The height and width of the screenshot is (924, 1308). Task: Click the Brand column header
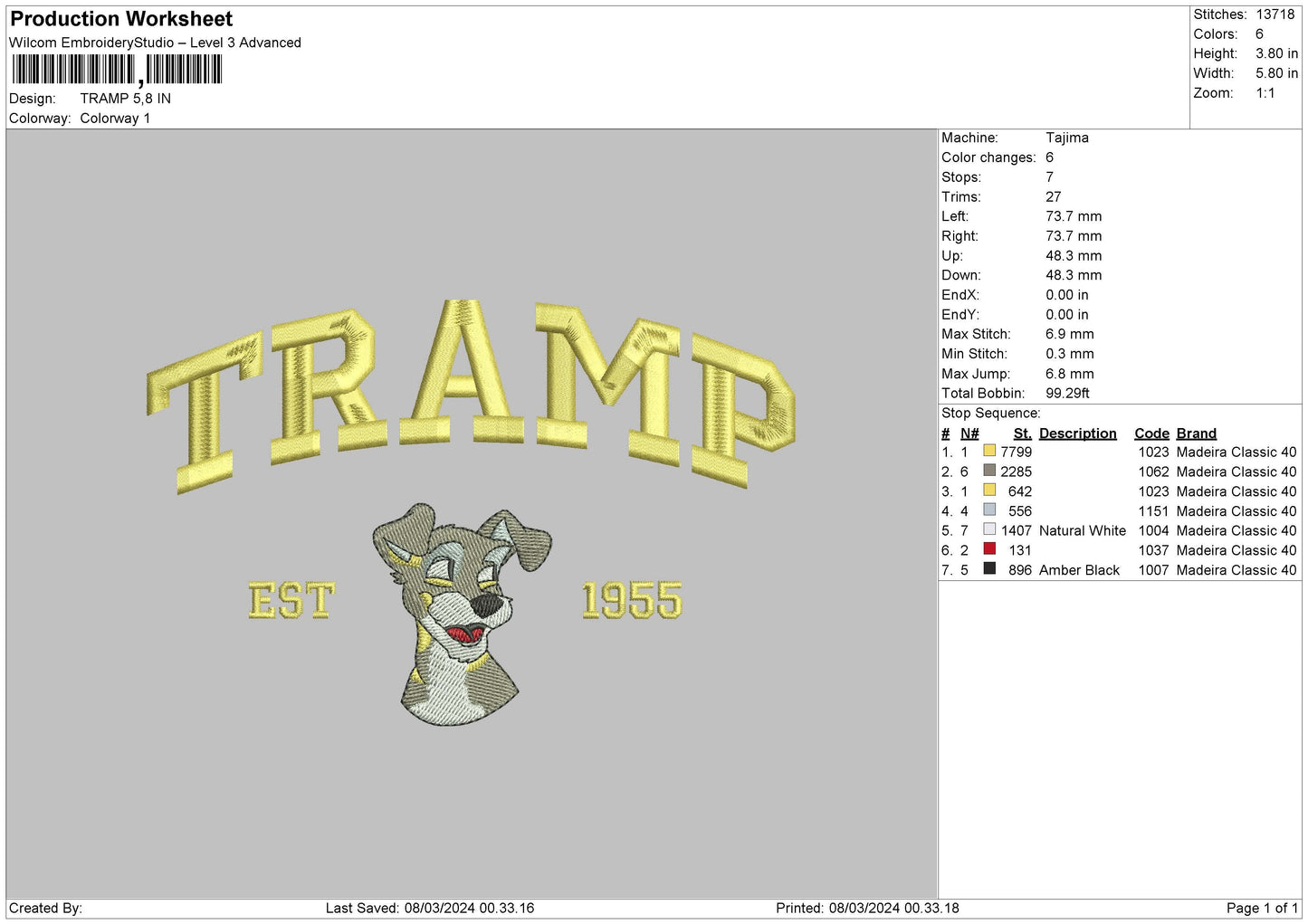pyautogui.click(x=1197, y=433)
